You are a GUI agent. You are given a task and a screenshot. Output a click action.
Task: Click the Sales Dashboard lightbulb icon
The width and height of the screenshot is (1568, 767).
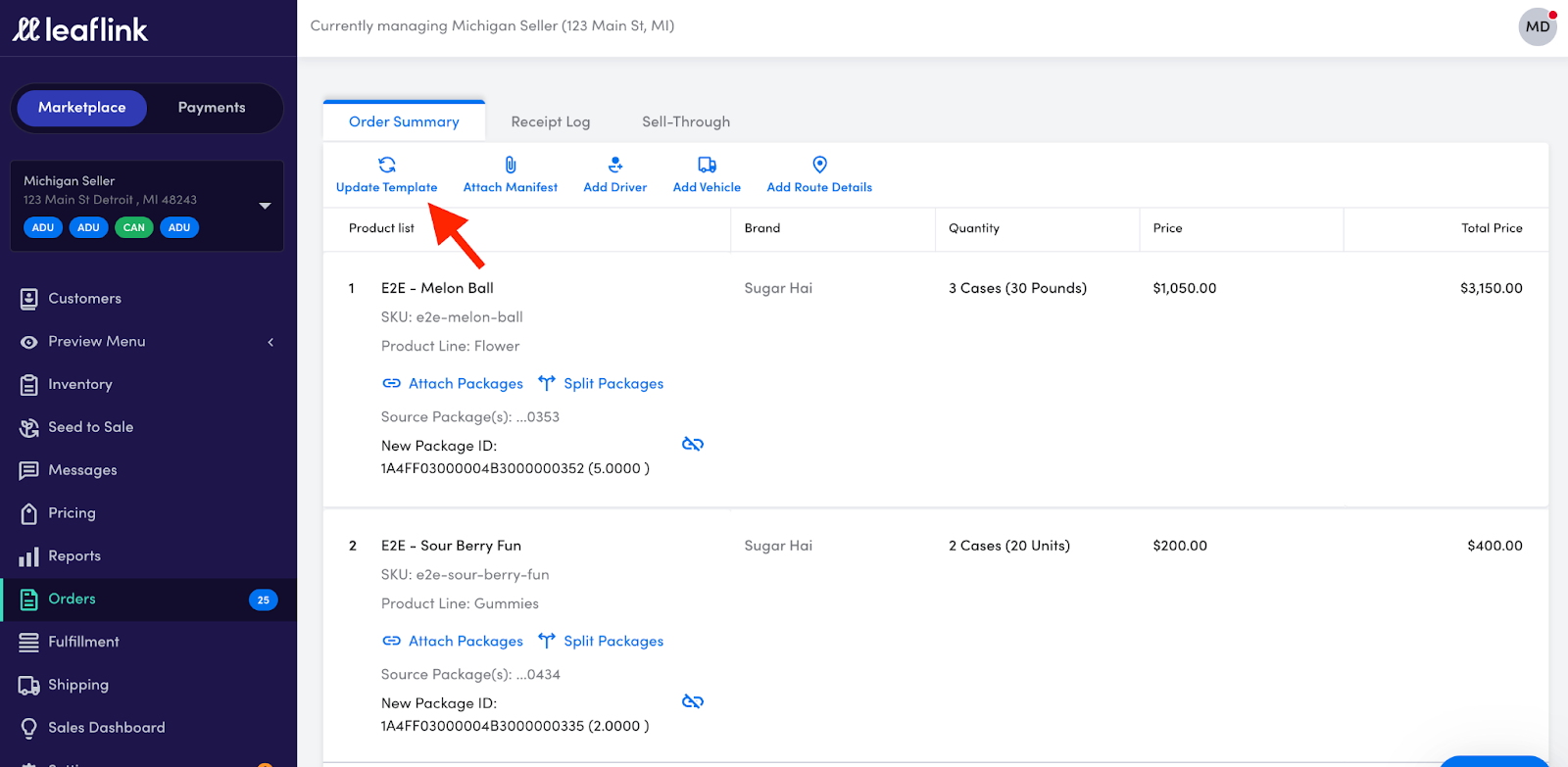(29, 729)
